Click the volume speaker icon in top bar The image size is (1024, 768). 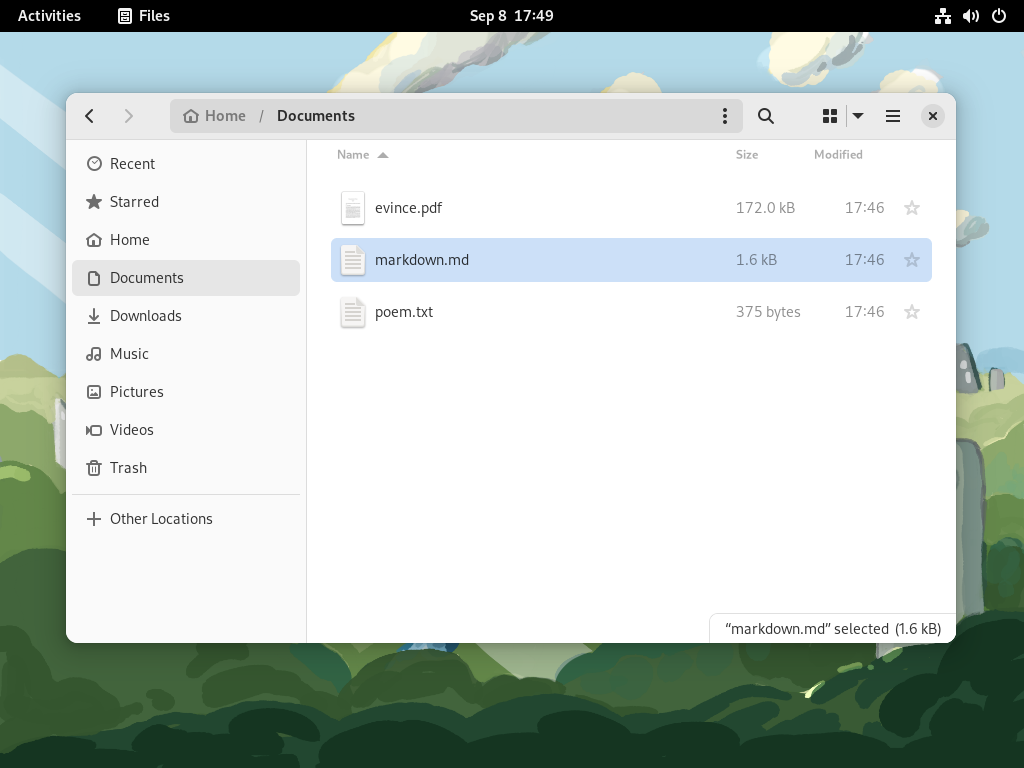click(x=970, y=16)
